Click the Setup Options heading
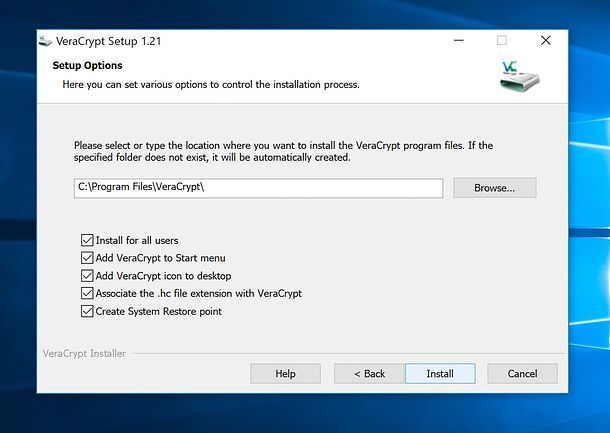 tap(88, 65)
